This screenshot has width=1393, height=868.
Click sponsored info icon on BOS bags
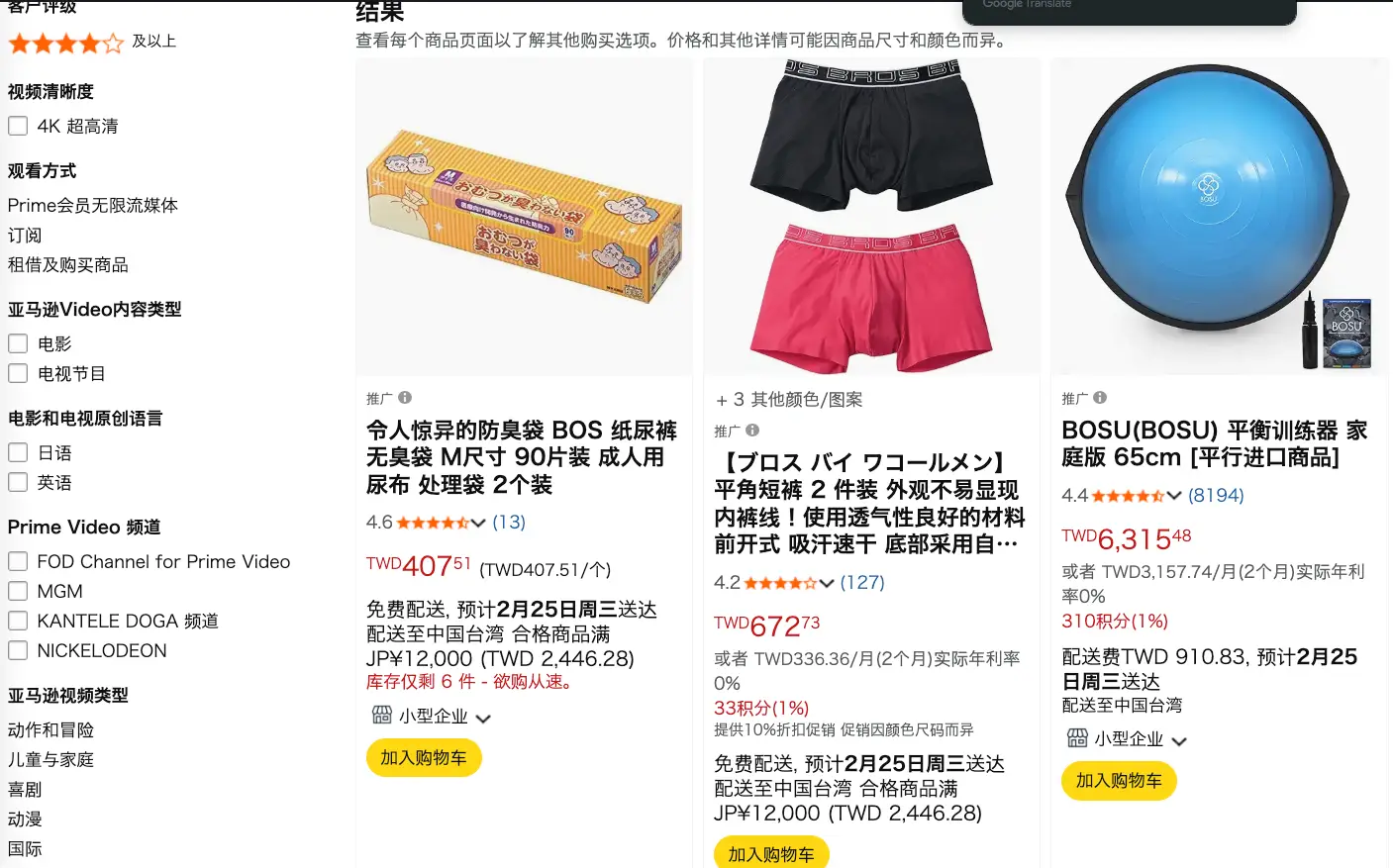[x=405, y=398]
